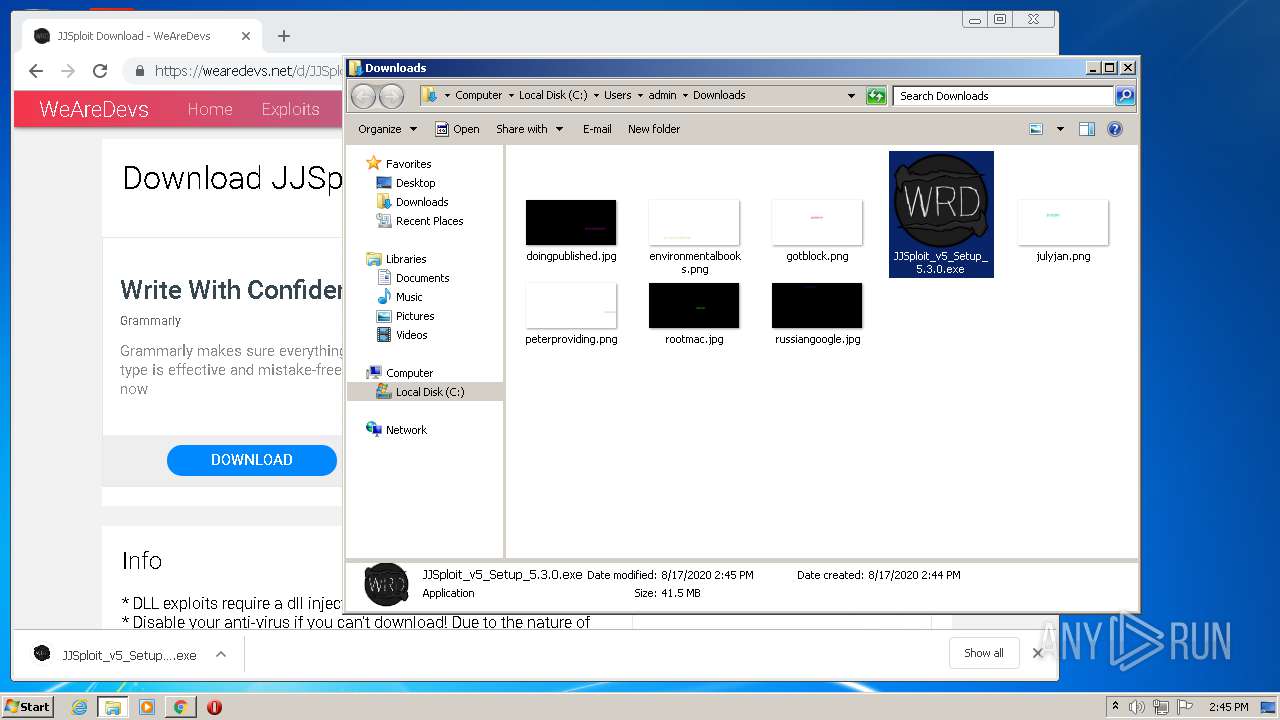Select Network in navigation pane
This screenshot has width=1280, height=720.
tap(406, 430)
